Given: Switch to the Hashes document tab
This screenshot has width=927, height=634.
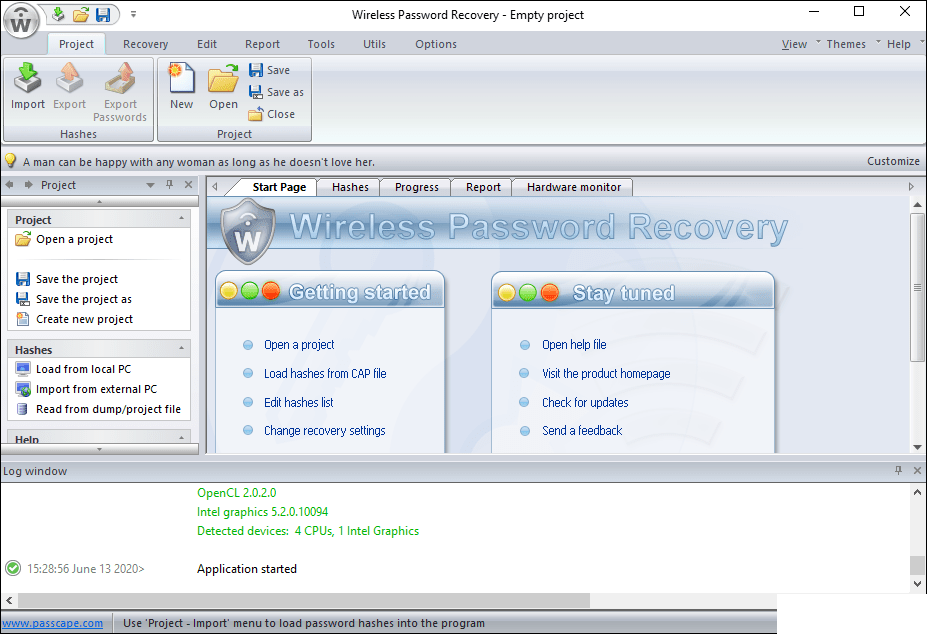Looking at the screenshot, I should [x=350, y=187].
